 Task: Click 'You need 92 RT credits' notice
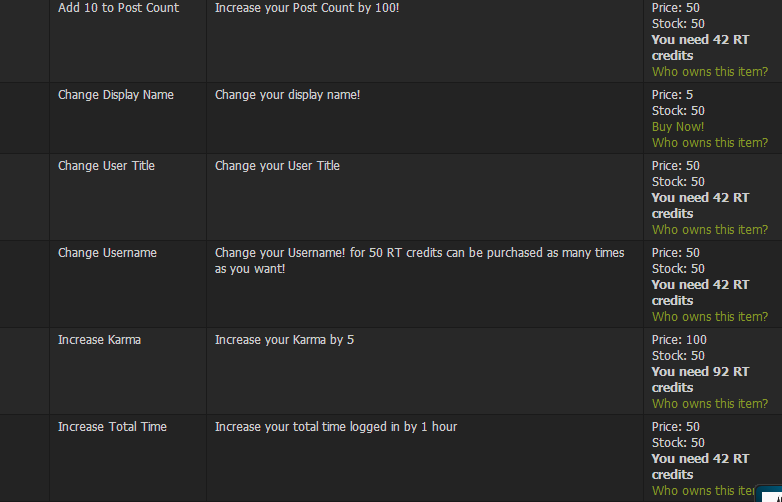click(x=700, y=380)
